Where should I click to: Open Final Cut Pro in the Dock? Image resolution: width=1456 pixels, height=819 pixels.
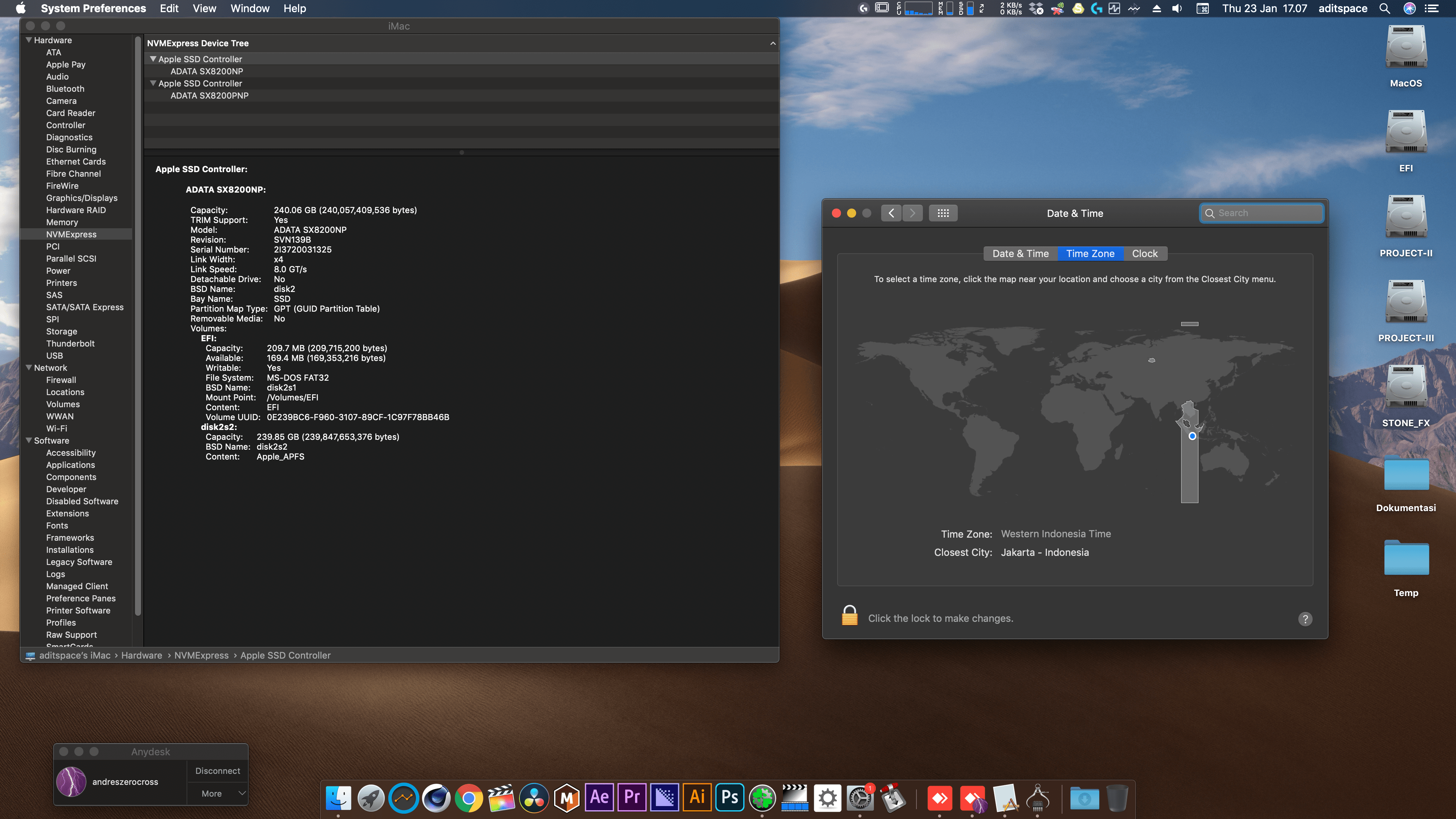click(501, 798)
